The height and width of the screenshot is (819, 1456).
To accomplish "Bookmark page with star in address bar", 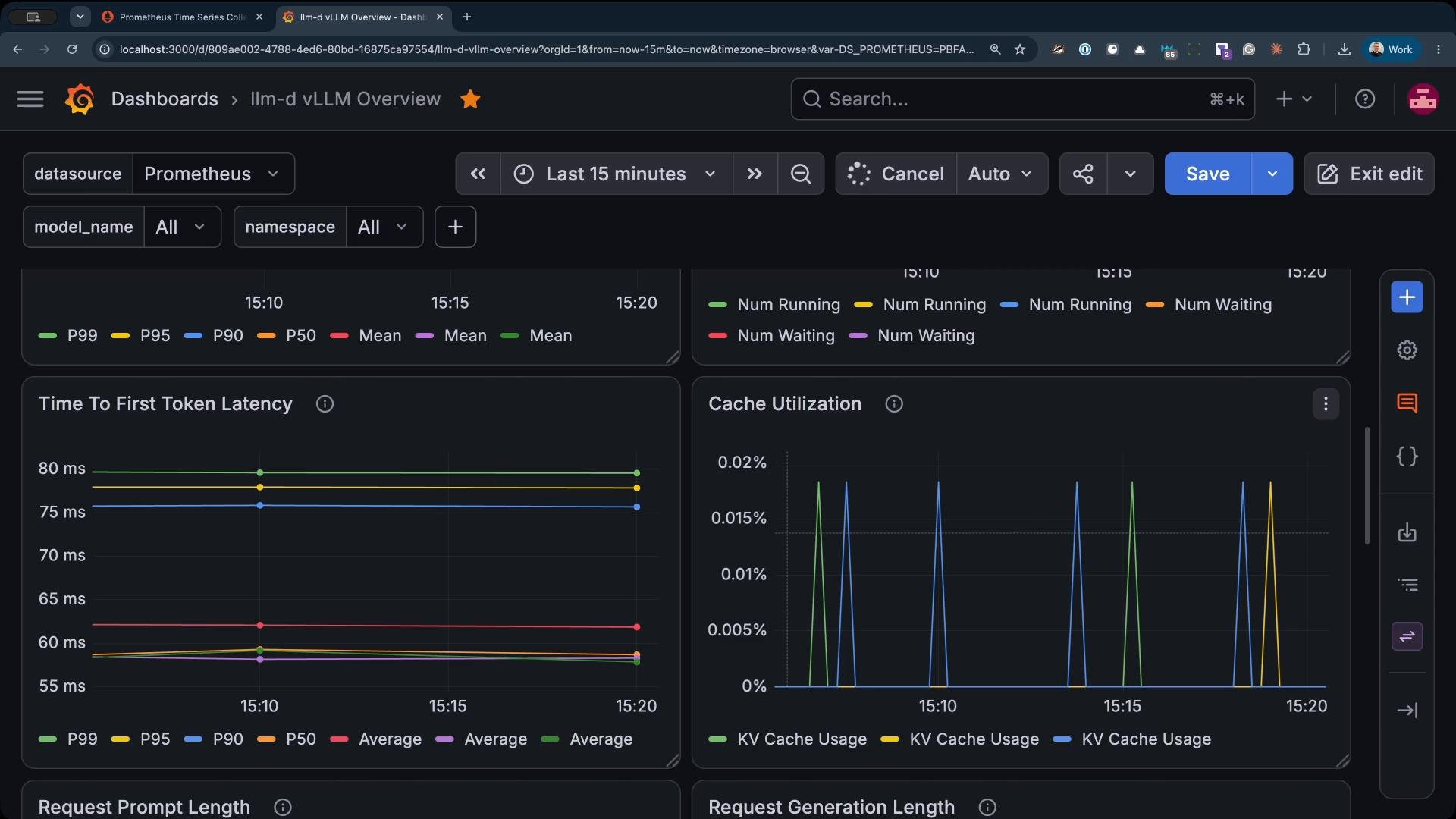I will (1020, 49).
